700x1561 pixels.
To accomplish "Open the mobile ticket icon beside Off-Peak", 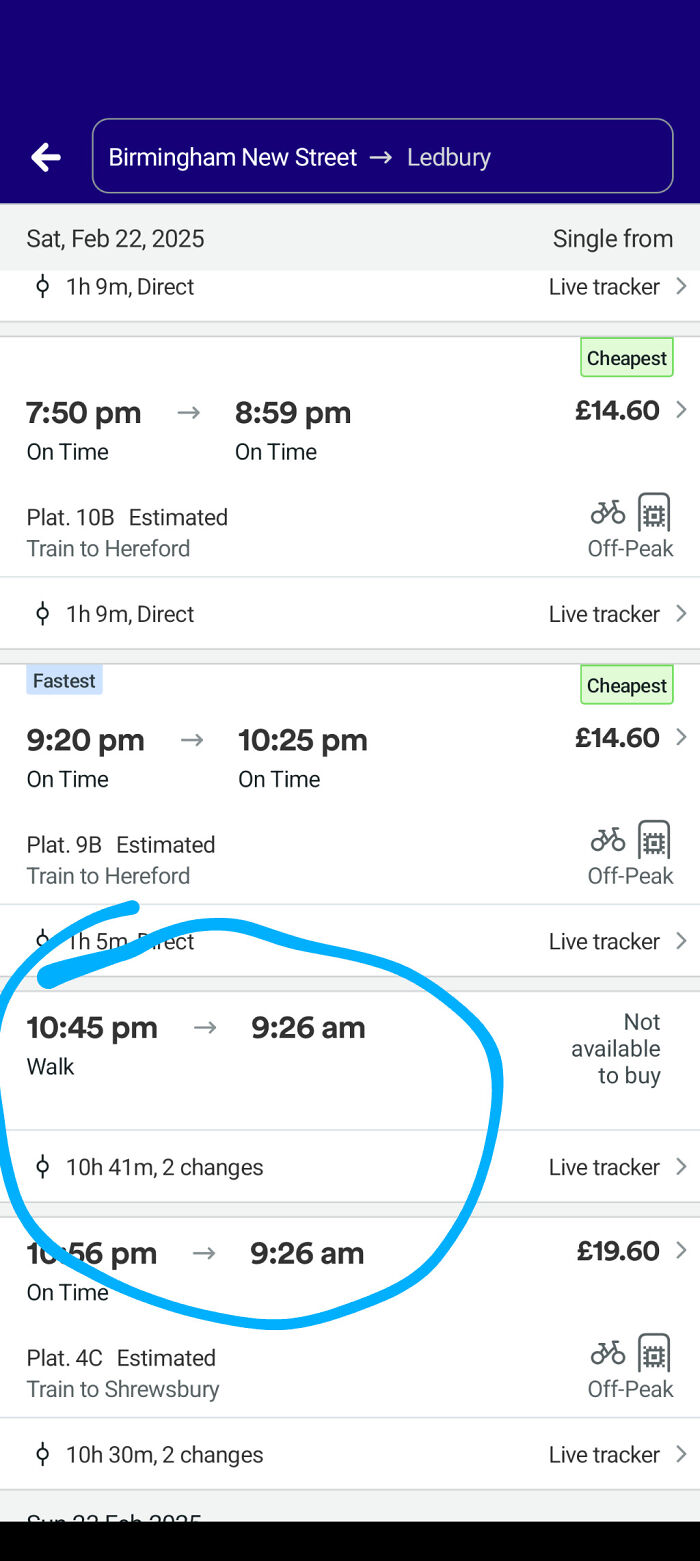I will (654, 512).
